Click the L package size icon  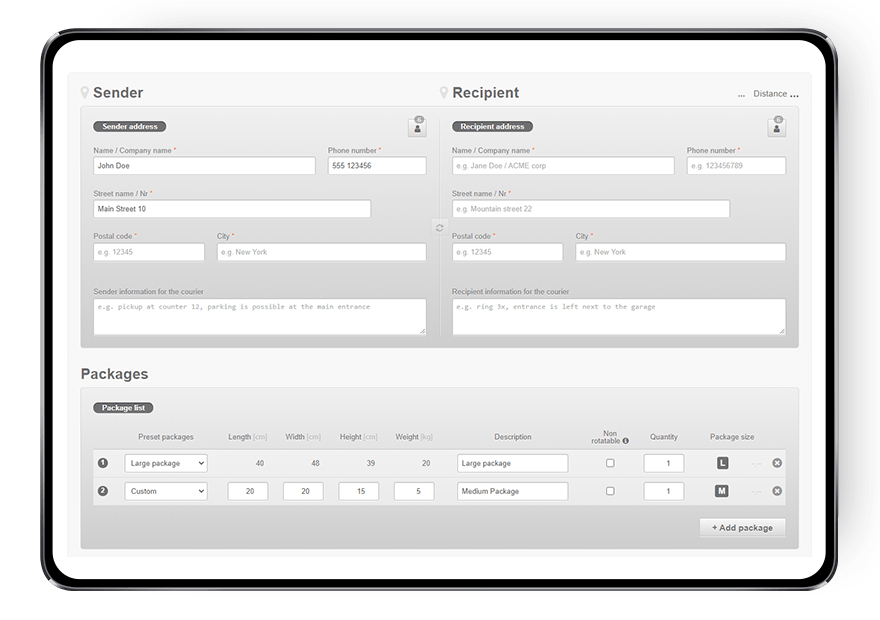point(722,463)
